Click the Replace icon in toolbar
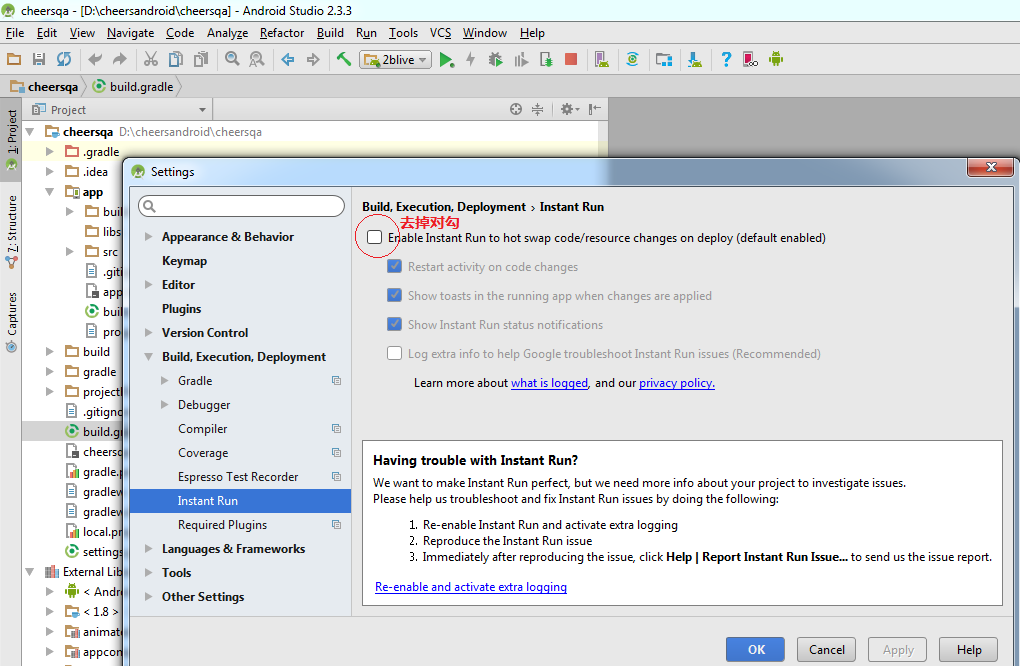 pyautogui.click(x=257, y=60)
